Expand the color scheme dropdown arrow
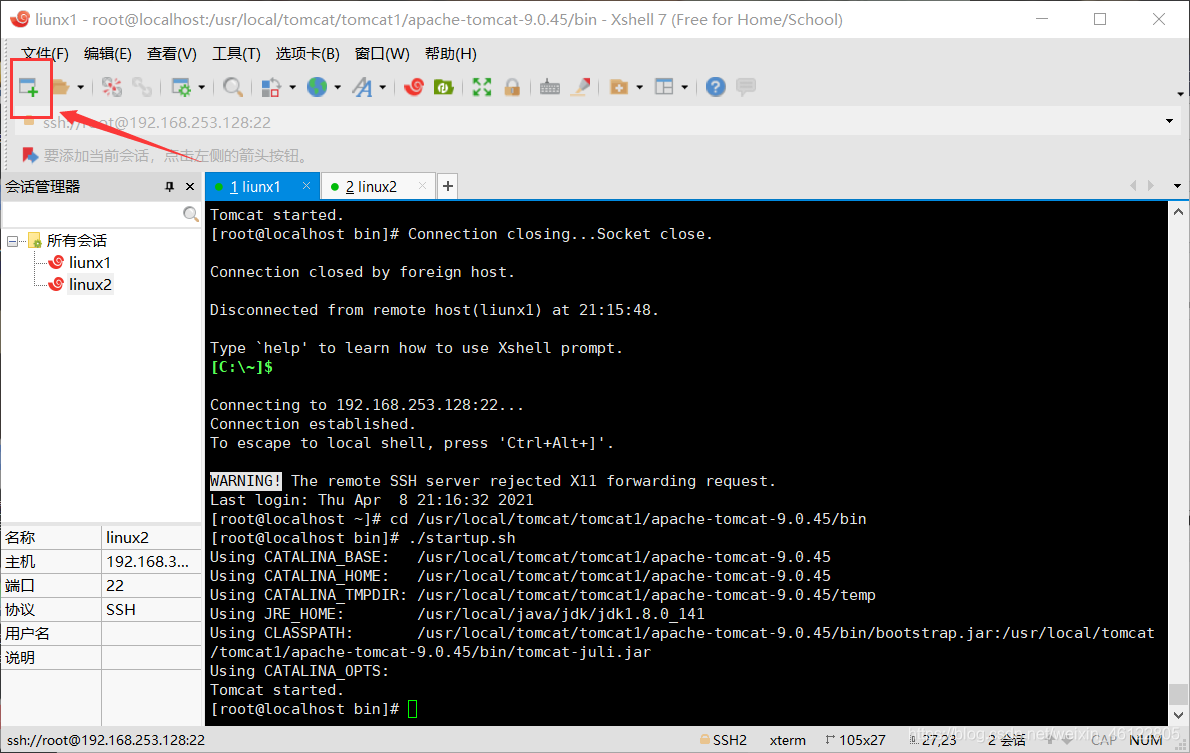 292,87
